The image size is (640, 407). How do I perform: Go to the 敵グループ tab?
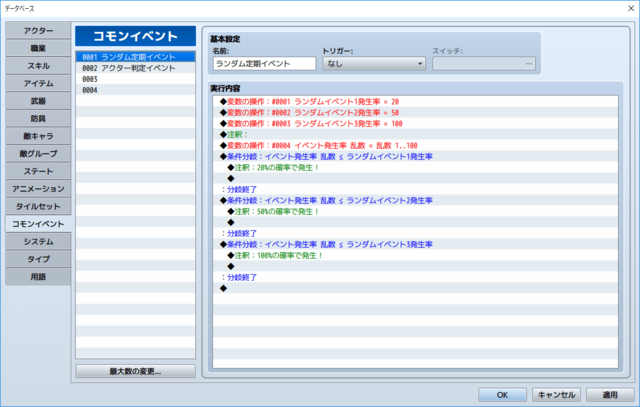tap(38, 153)
